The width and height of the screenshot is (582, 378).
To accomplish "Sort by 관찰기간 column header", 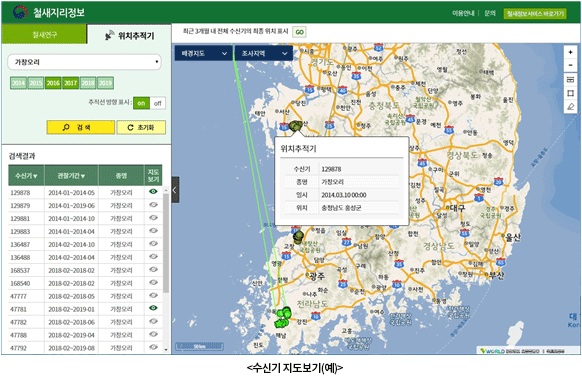I will coord(71,175).
